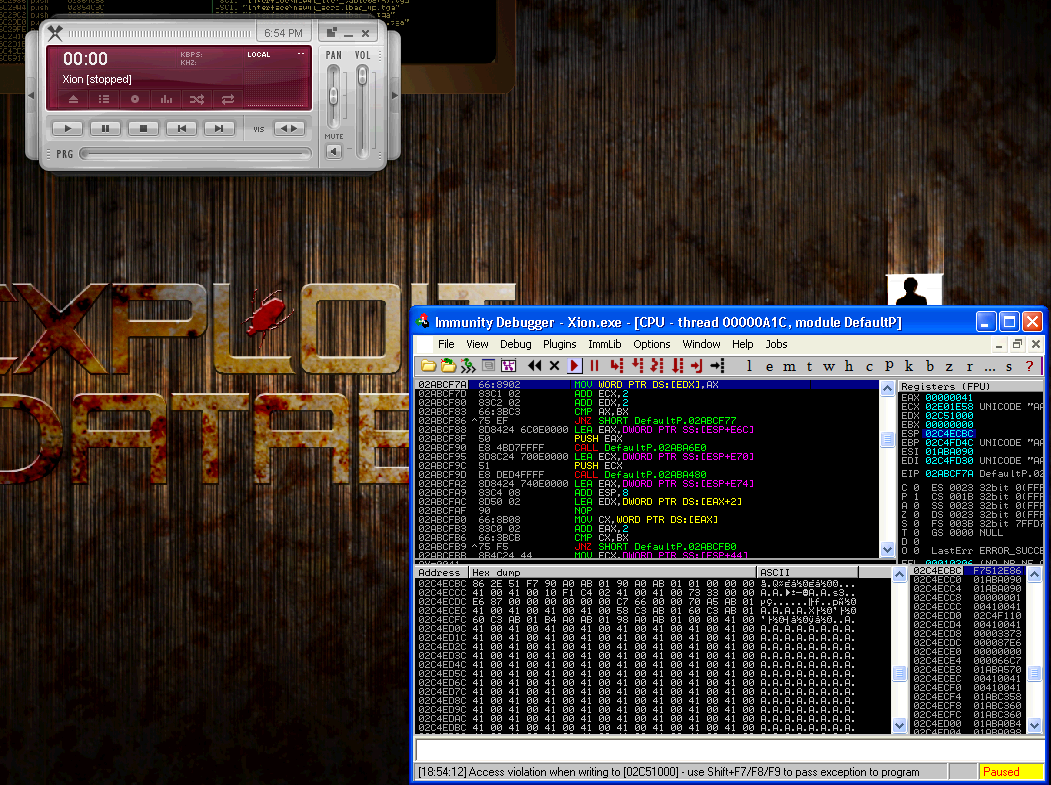Viewport: 1051px width, 785px height.
Task: Play the track in Xion
Action: click(68, 128)
